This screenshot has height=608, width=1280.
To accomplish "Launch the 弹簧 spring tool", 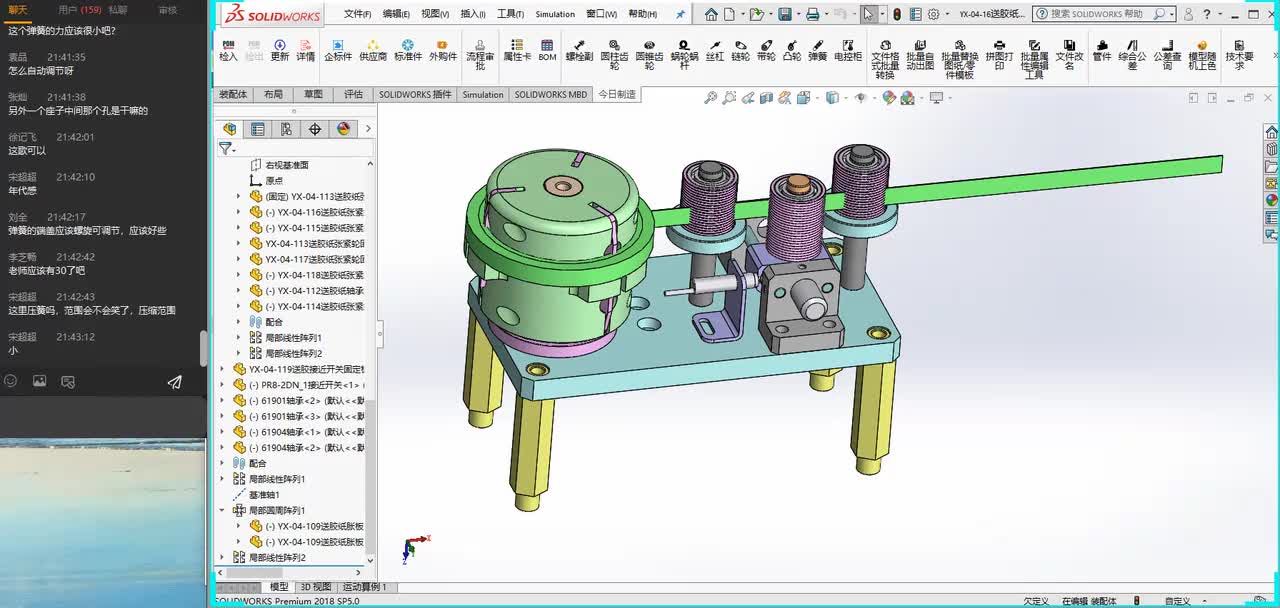I will [818, 51].
